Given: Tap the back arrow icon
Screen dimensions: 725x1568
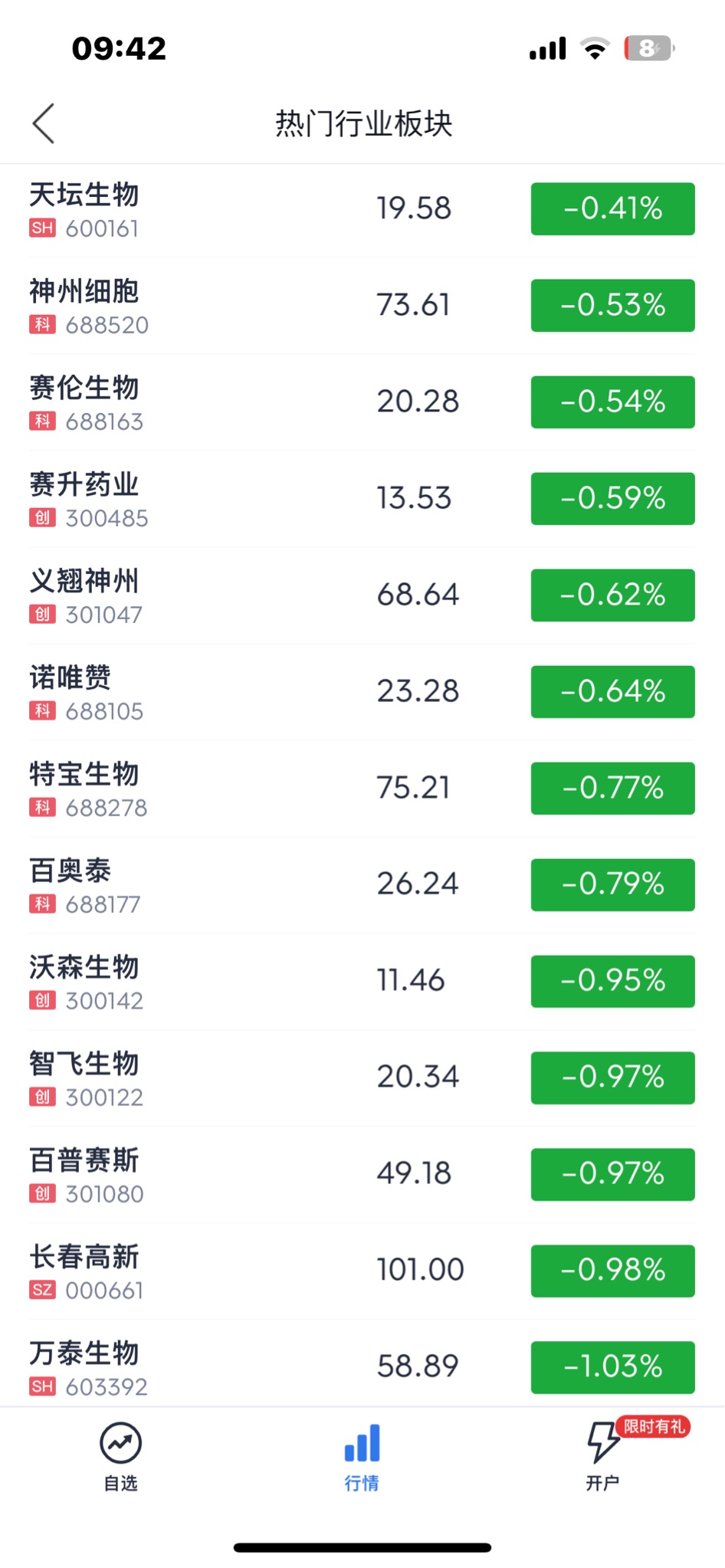Looking at the screenshot, I should pos(44,123).
